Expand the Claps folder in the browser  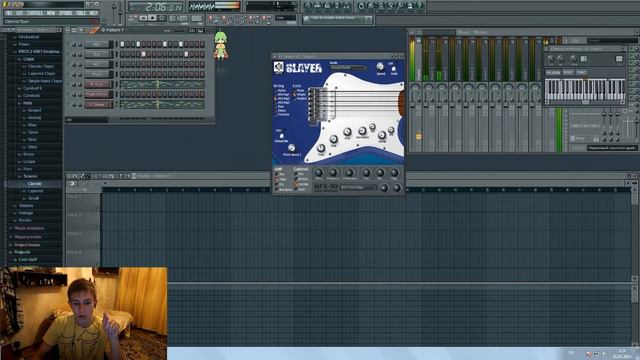click(x=28, y=59)
